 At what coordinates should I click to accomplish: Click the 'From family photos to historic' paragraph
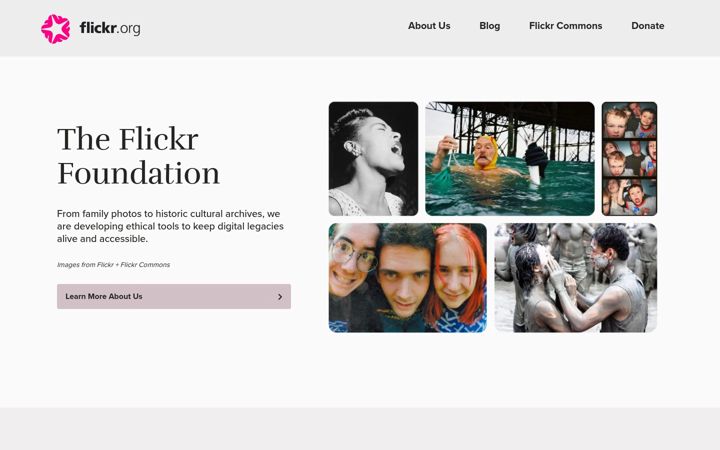pyautogui.click(x=170, y=226)
